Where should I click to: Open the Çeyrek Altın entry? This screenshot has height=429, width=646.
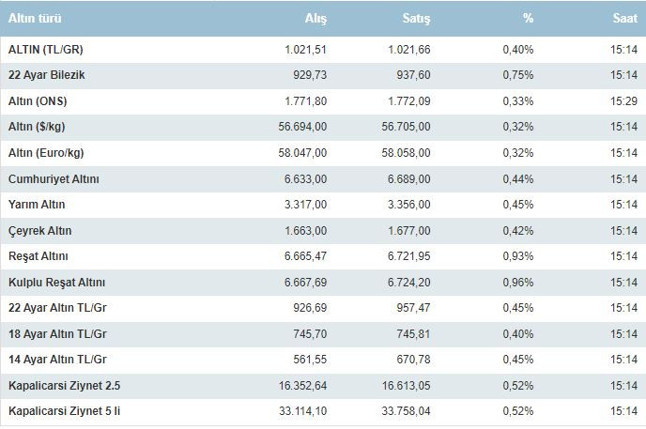pyautogui.click(x=40, y=231)
